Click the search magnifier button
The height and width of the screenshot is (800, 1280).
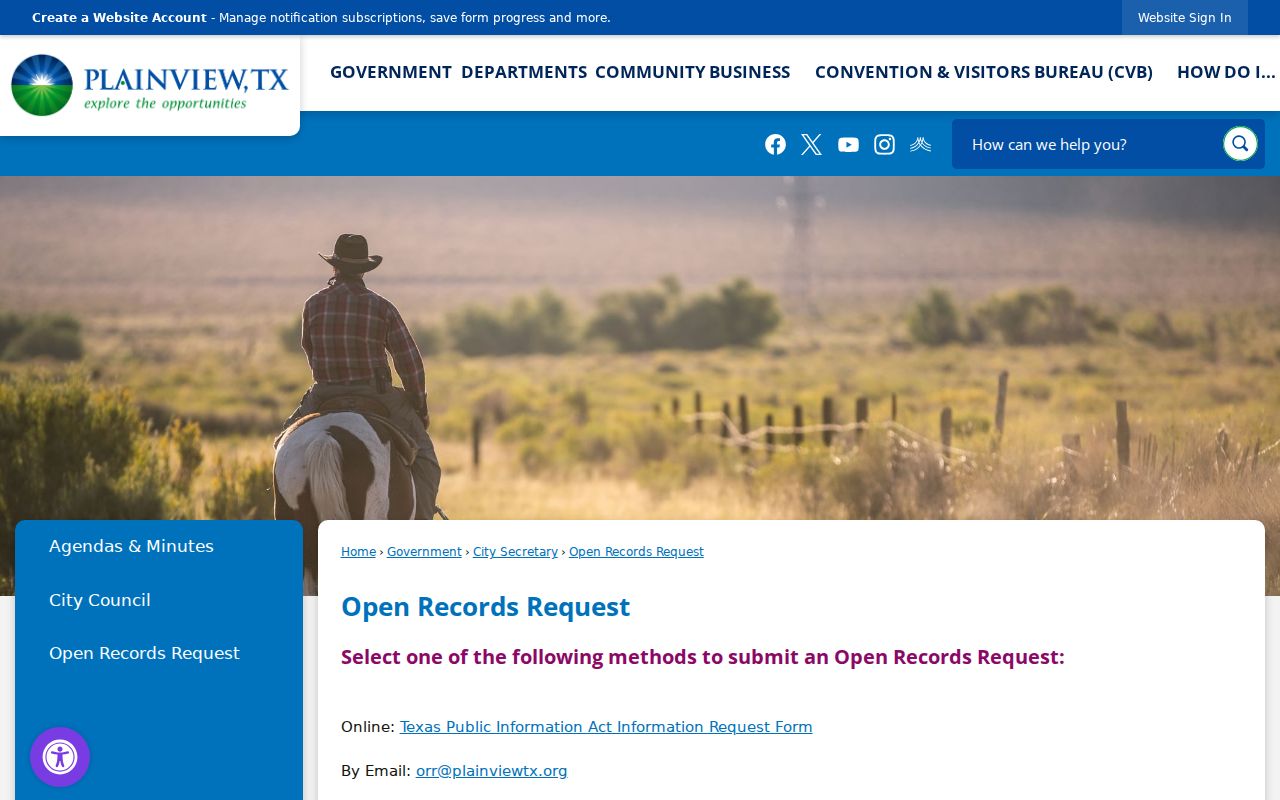pyautogui.click(x=1240, y=144)
